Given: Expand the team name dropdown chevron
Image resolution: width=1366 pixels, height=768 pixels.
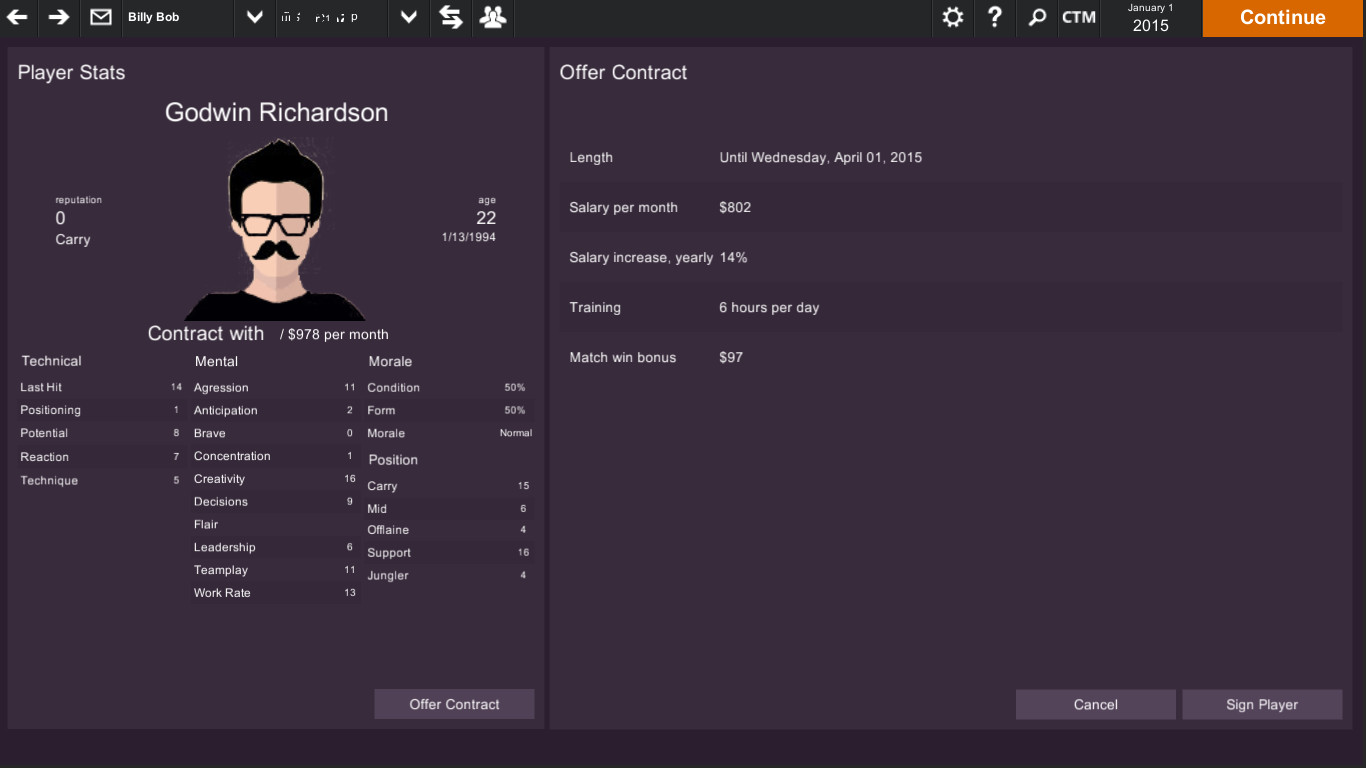Looking at the screenshot, I should 407,17.
